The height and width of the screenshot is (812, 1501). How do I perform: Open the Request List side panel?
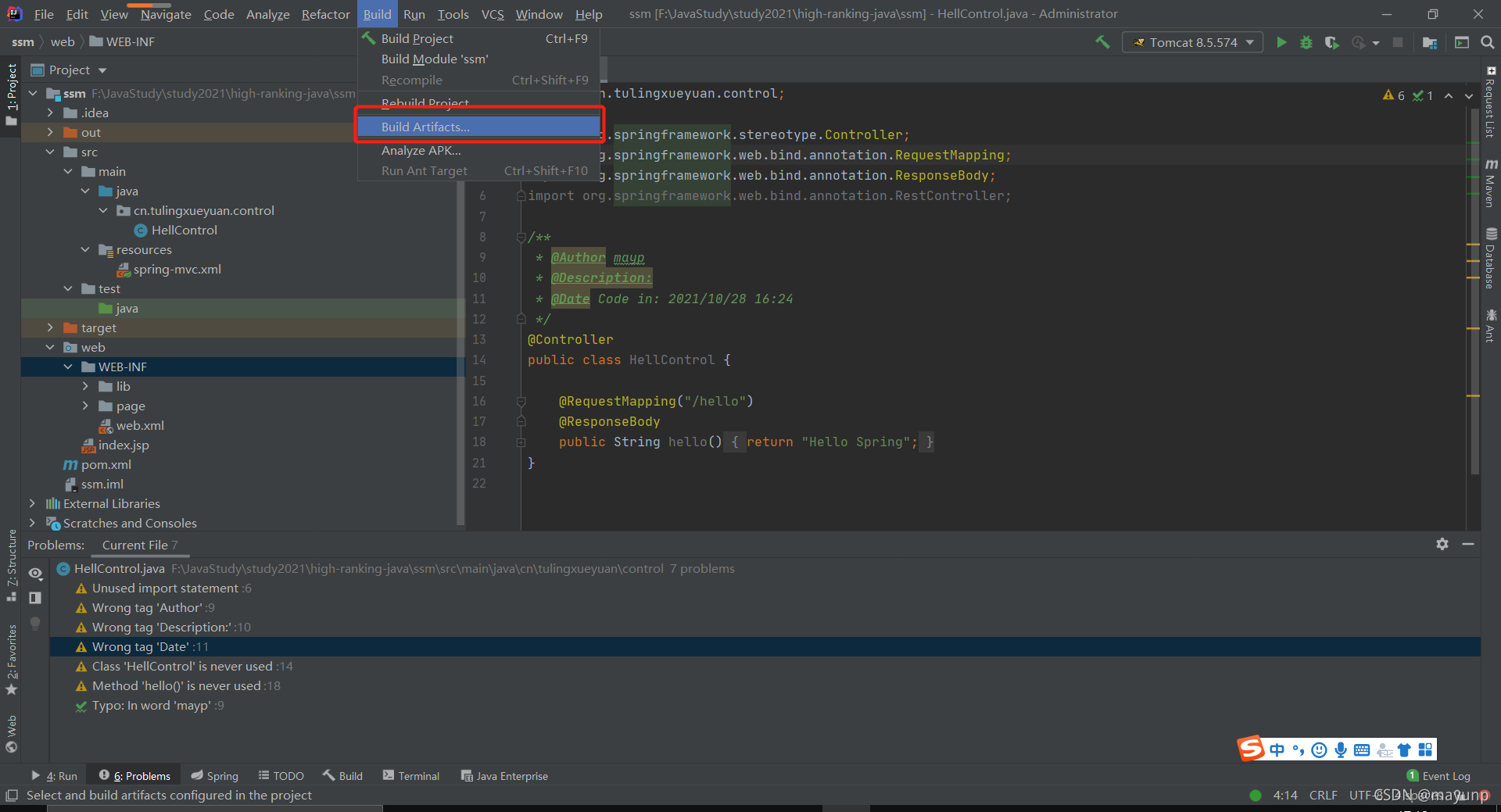(1491, 102)
